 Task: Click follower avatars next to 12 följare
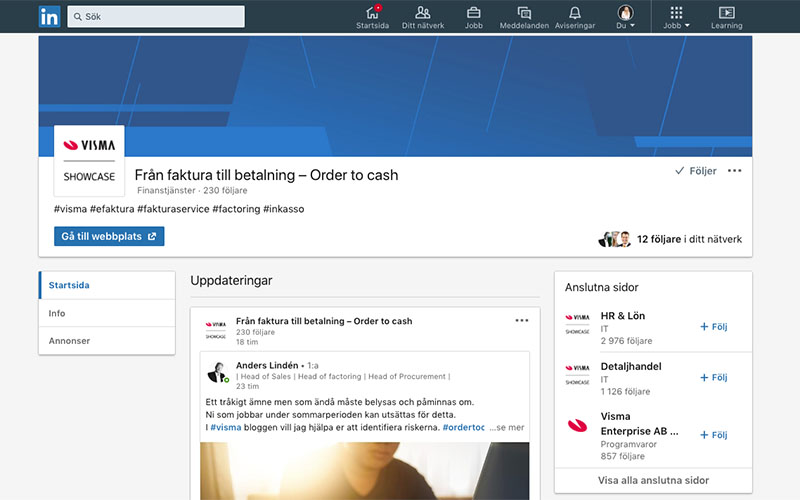(x=615, y=239)
